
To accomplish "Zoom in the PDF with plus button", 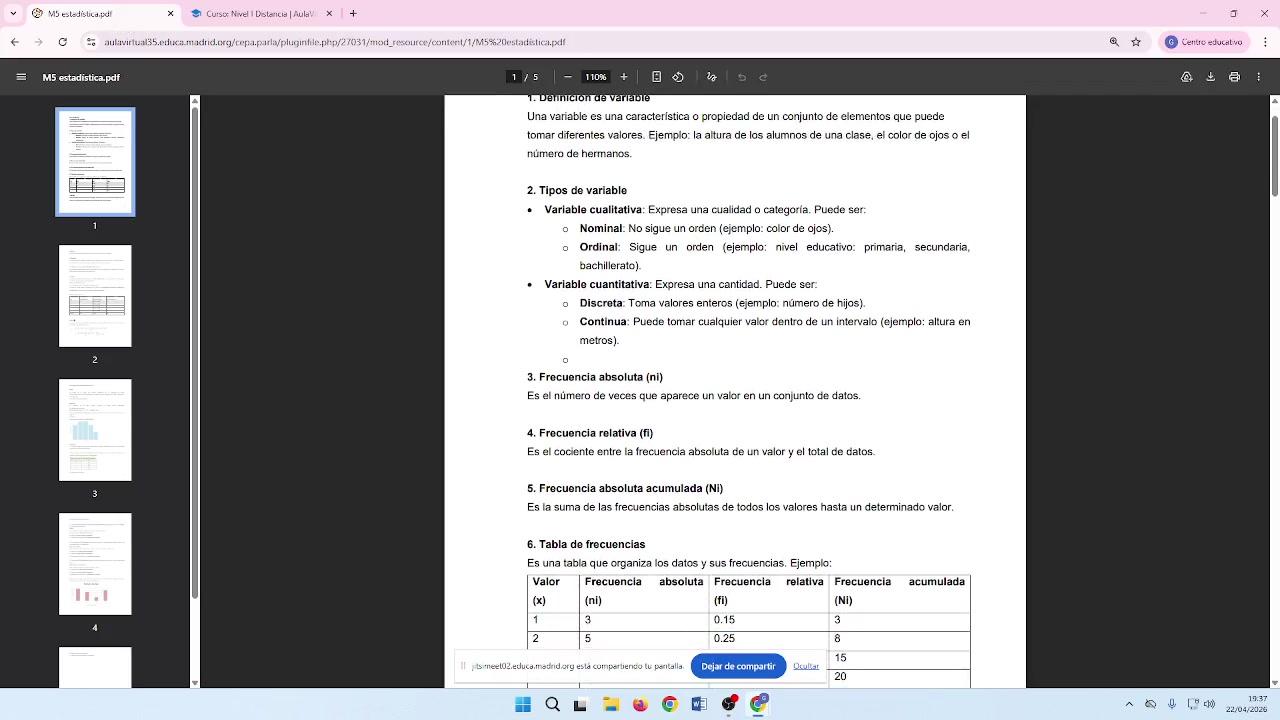I will point(624,77).
